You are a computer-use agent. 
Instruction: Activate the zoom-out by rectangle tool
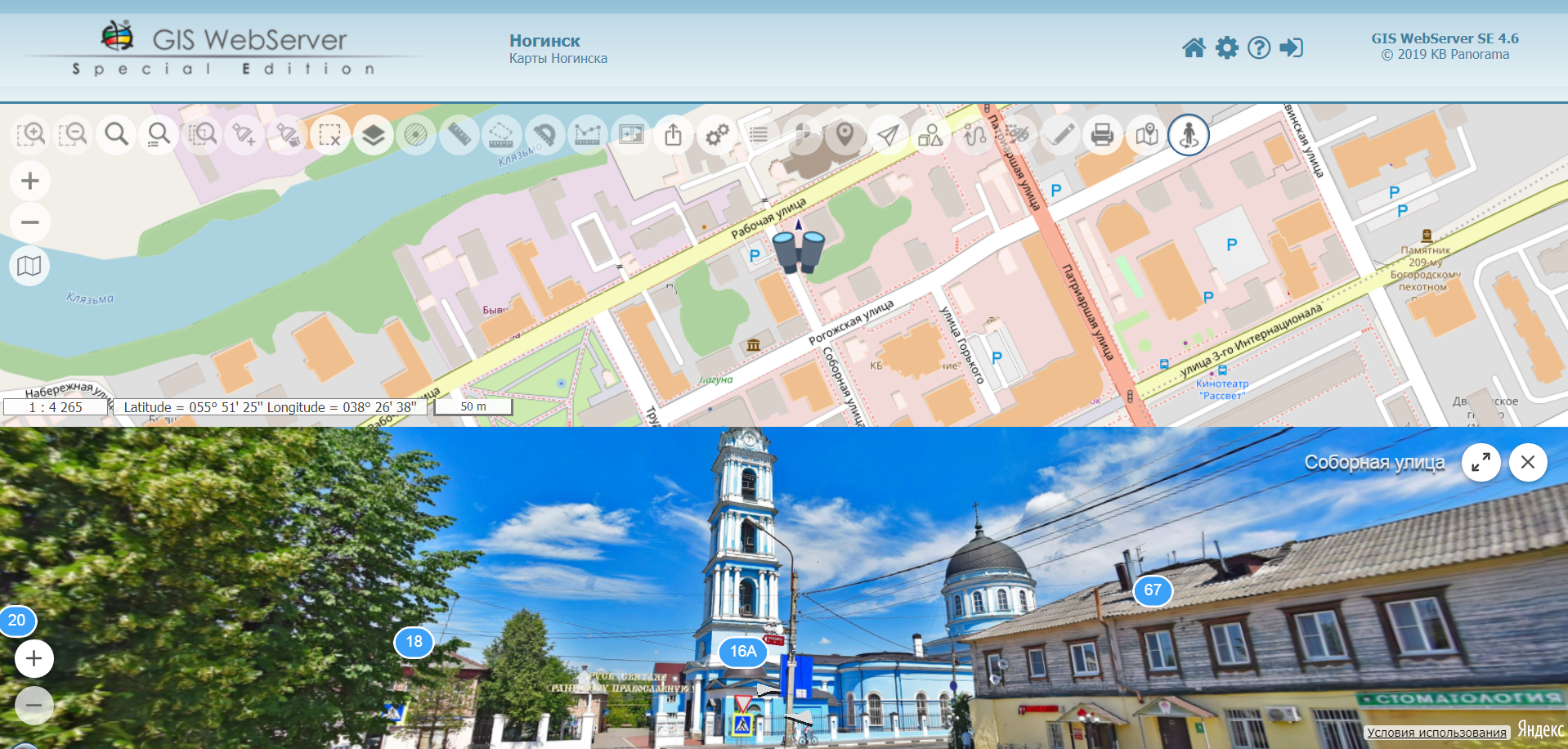(x=74, y=134)
